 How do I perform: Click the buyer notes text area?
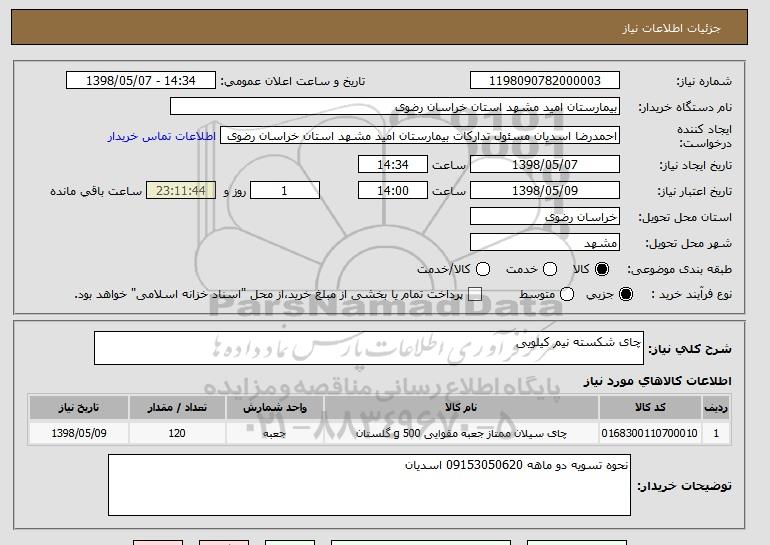(369, 485)
